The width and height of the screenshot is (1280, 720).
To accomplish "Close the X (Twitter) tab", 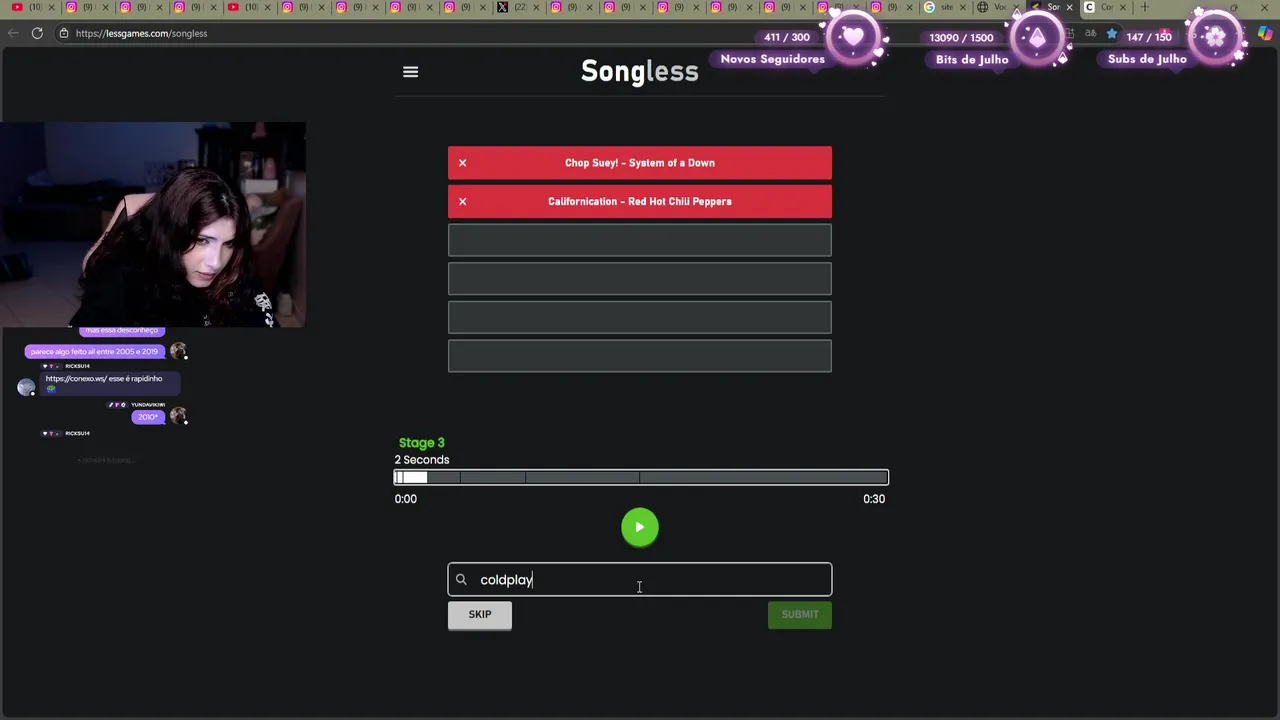I will coord(537,7).
